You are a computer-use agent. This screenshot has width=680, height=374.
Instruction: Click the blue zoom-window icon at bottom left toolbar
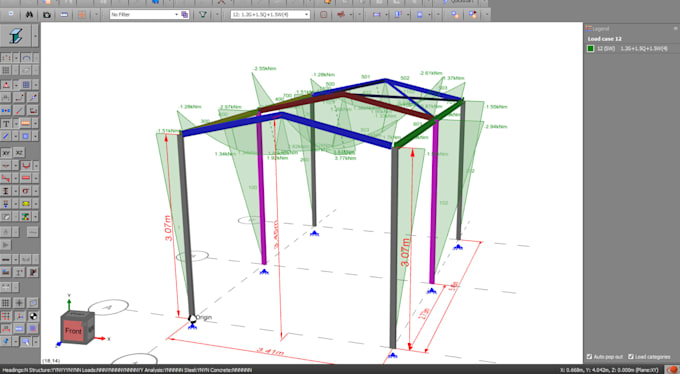[x=26, y=341]
